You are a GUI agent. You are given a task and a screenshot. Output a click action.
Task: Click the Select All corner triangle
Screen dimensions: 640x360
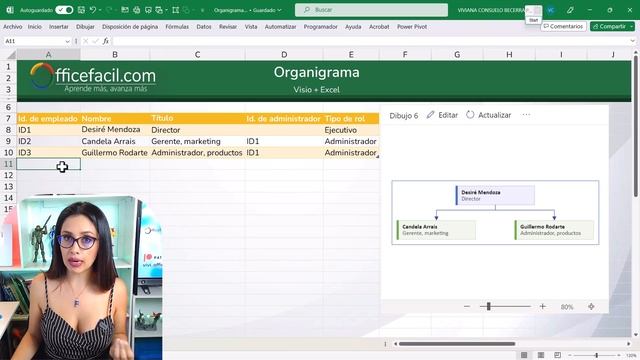tap(11, 55)
